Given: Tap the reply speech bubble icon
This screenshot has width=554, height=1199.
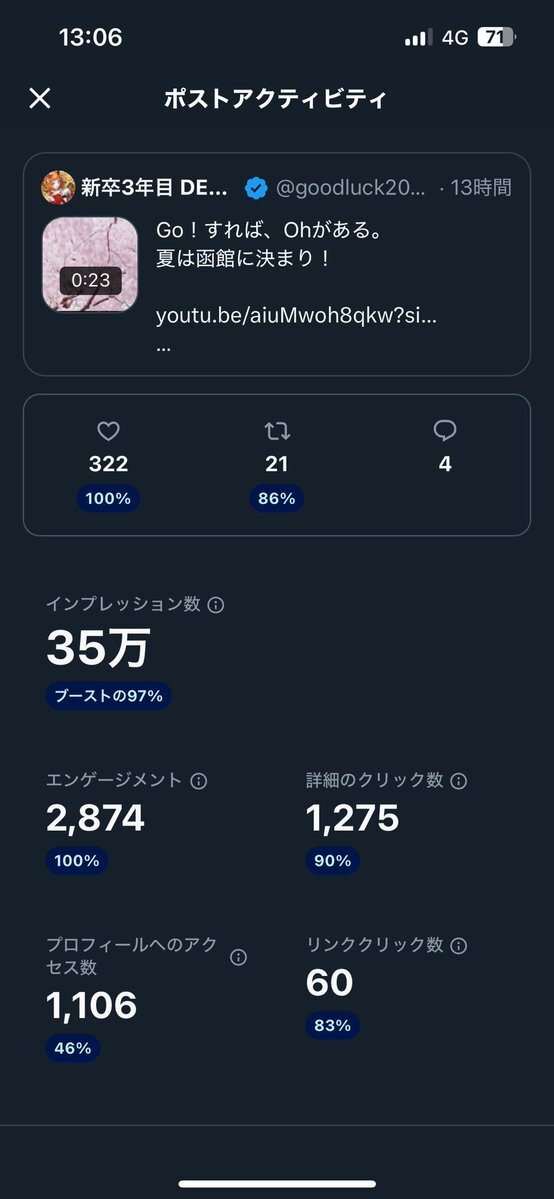Looking at the screenshot, I should tap(445, 431).
